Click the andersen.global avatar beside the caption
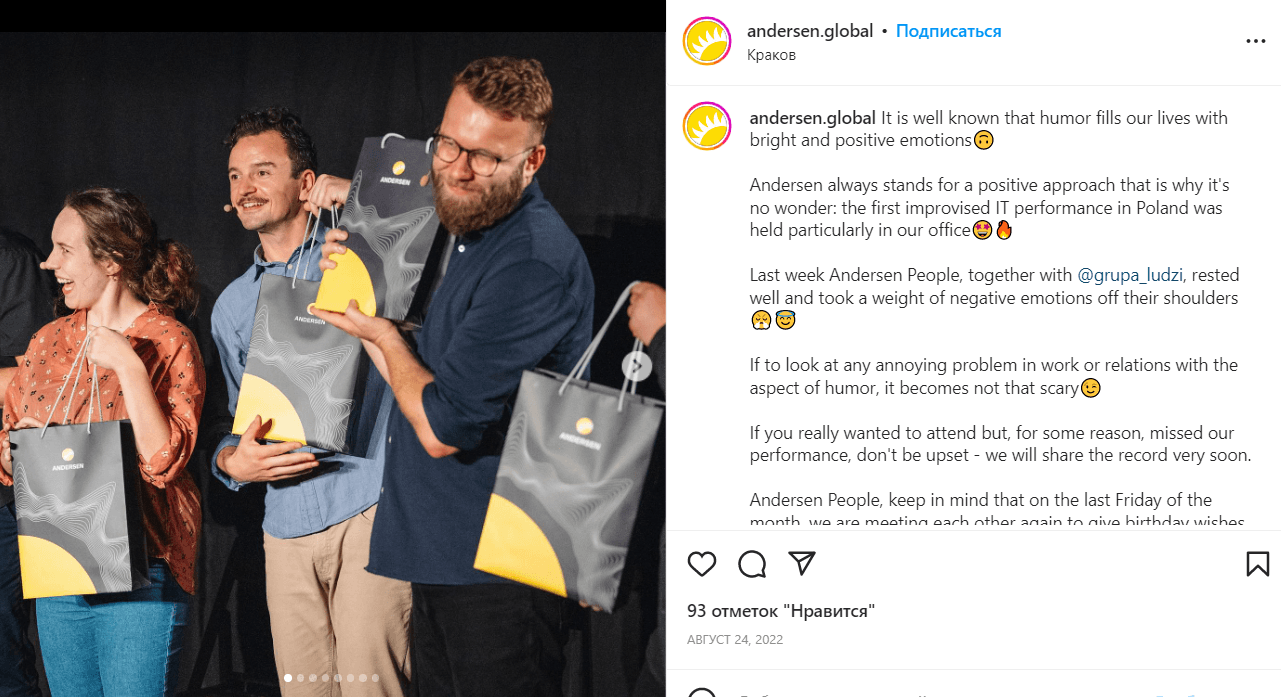 (x=708, y=127)
